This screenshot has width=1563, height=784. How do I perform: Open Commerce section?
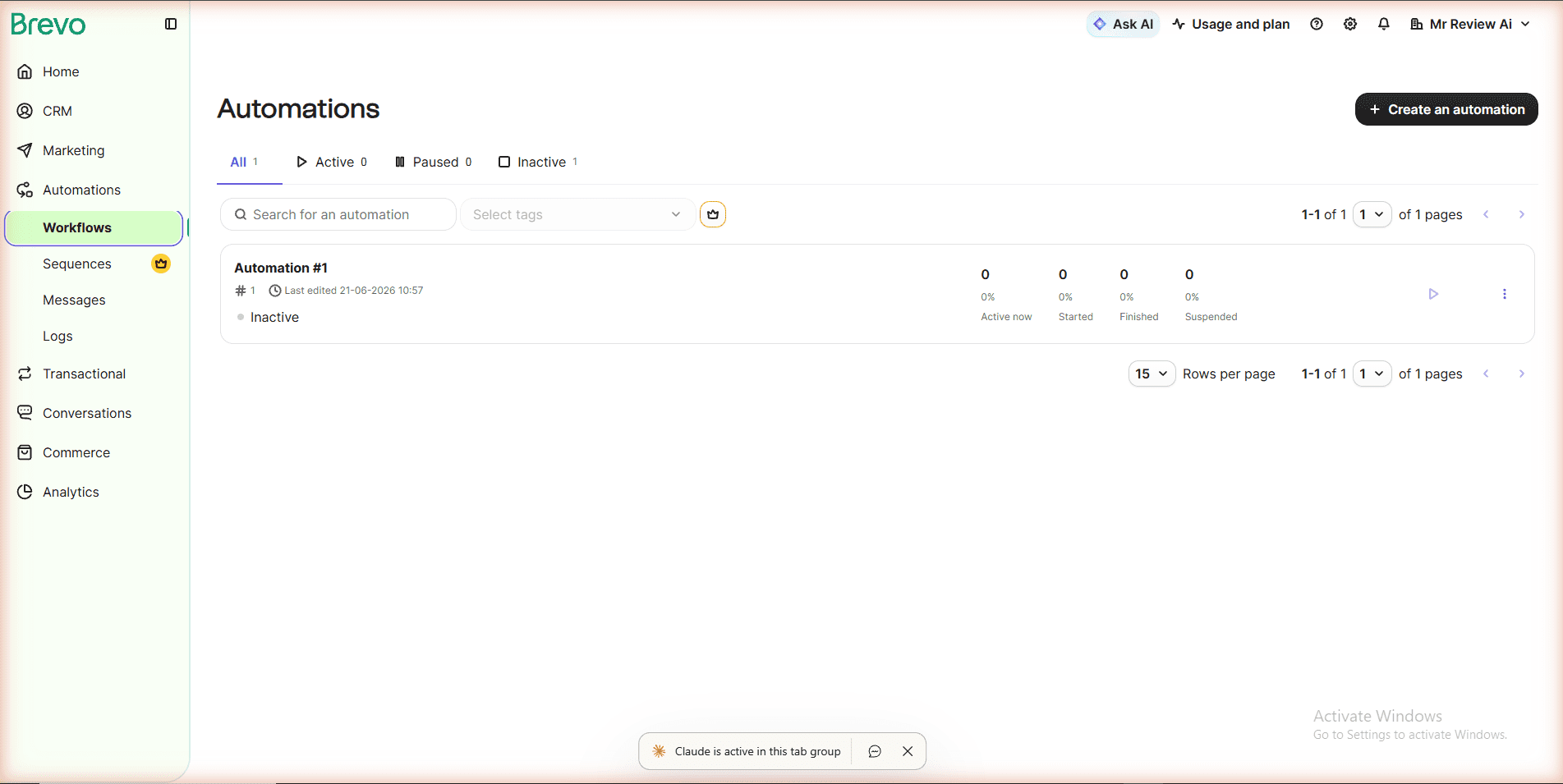pyautogui.click(x=76, y=452)
